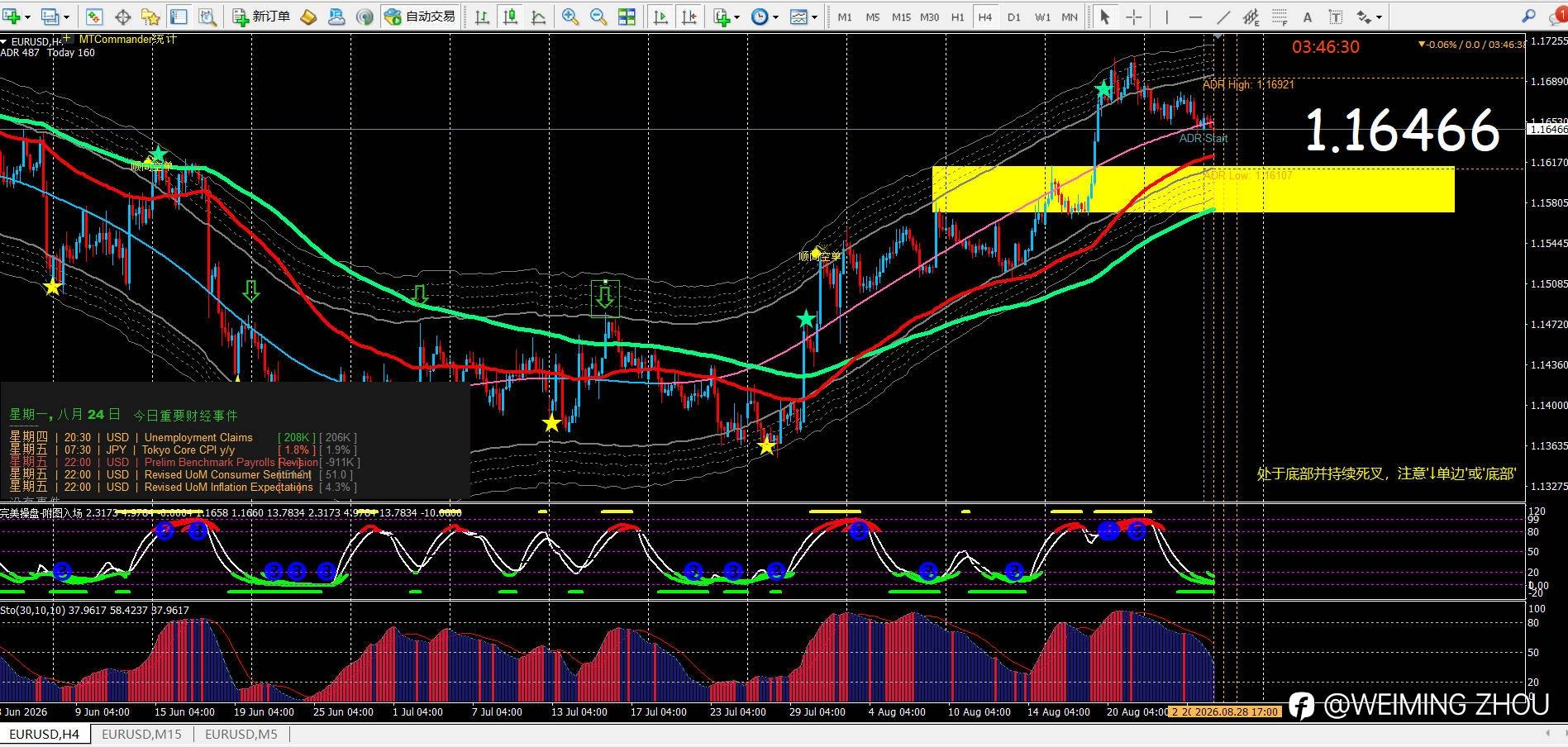Switch to bar chart display
The image size is (1568, 747).
[482, 17]
